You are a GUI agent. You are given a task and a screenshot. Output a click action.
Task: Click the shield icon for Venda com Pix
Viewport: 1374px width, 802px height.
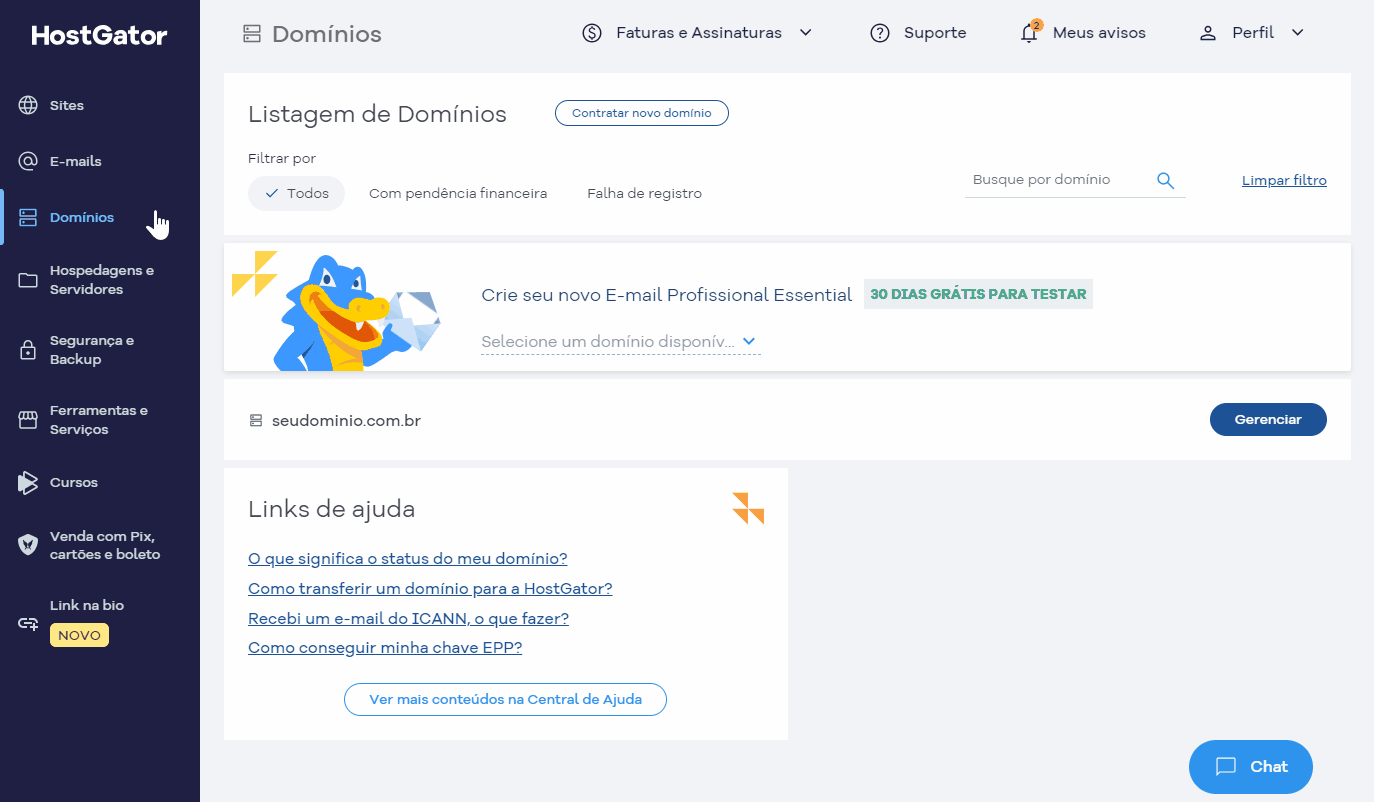(x=28, y=545)
